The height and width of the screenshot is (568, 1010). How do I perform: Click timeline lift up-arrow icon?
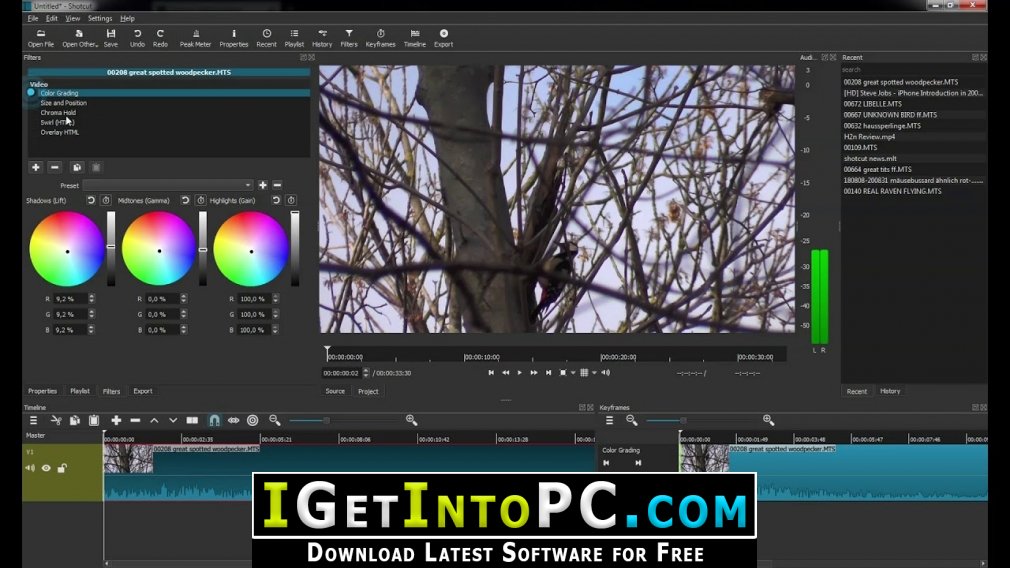(154, 421)
